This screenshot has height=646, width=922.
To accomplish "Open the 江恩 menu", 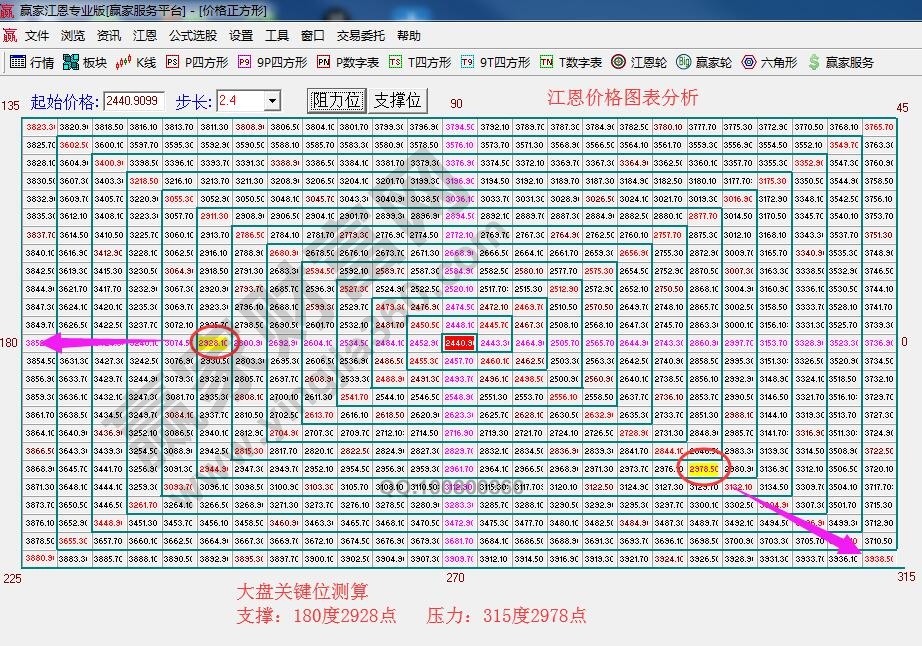I will (143, 34).
